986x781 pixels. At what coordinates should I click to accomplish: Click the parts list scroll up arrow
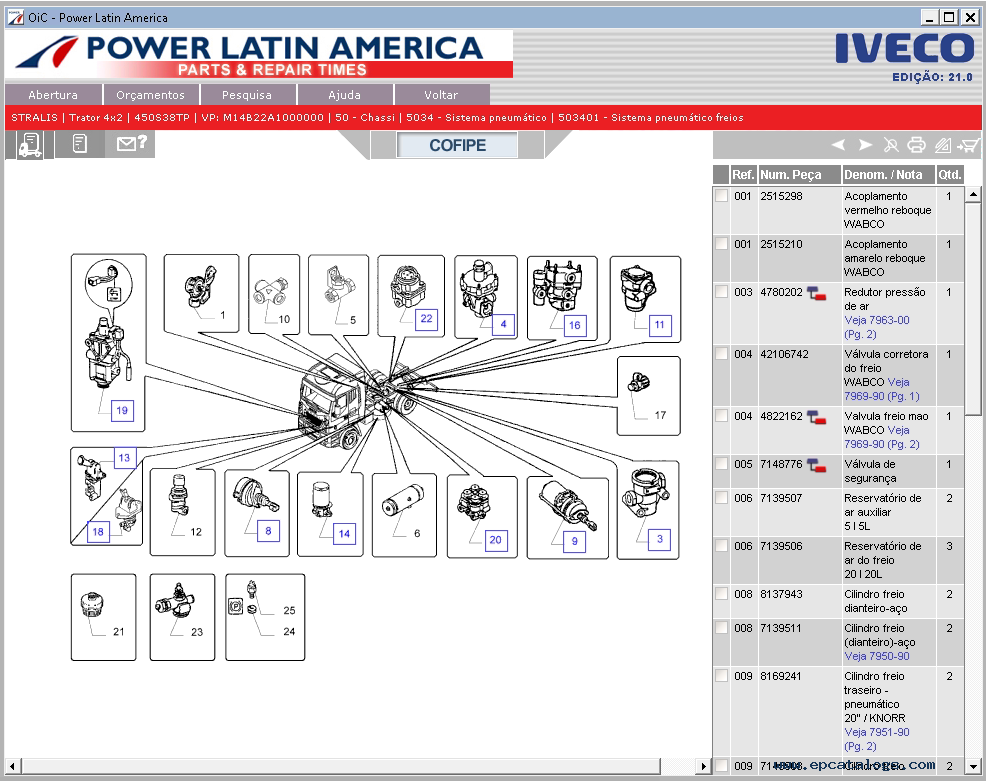[973, 194]
